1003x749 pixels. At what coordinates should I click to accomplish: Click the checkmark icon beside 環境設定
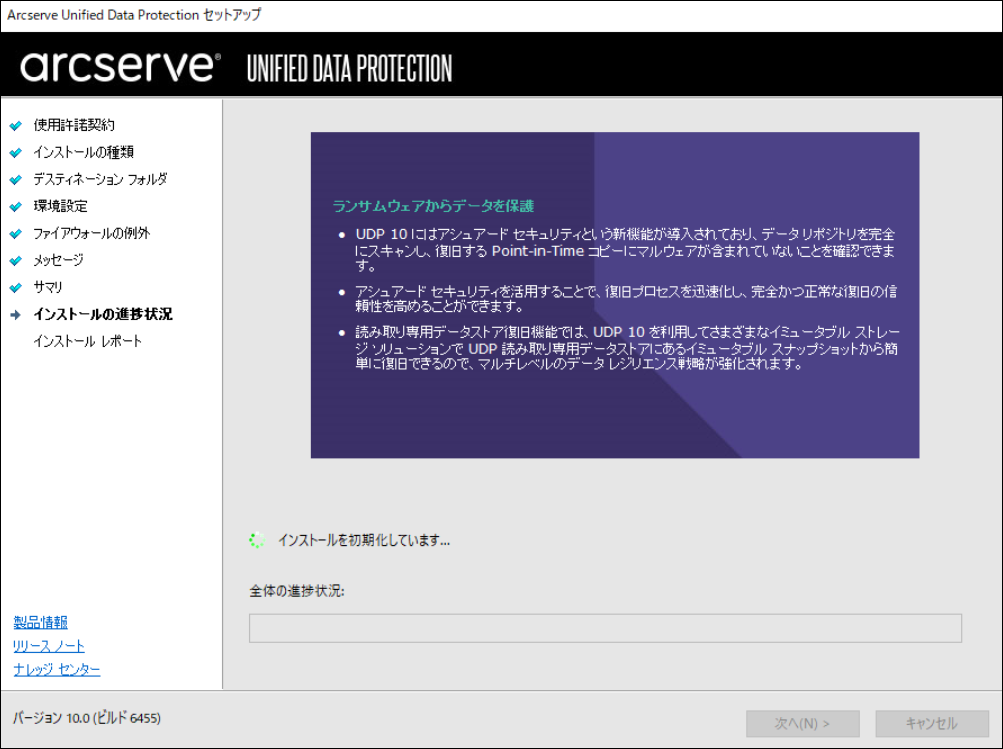pos(15,207)
